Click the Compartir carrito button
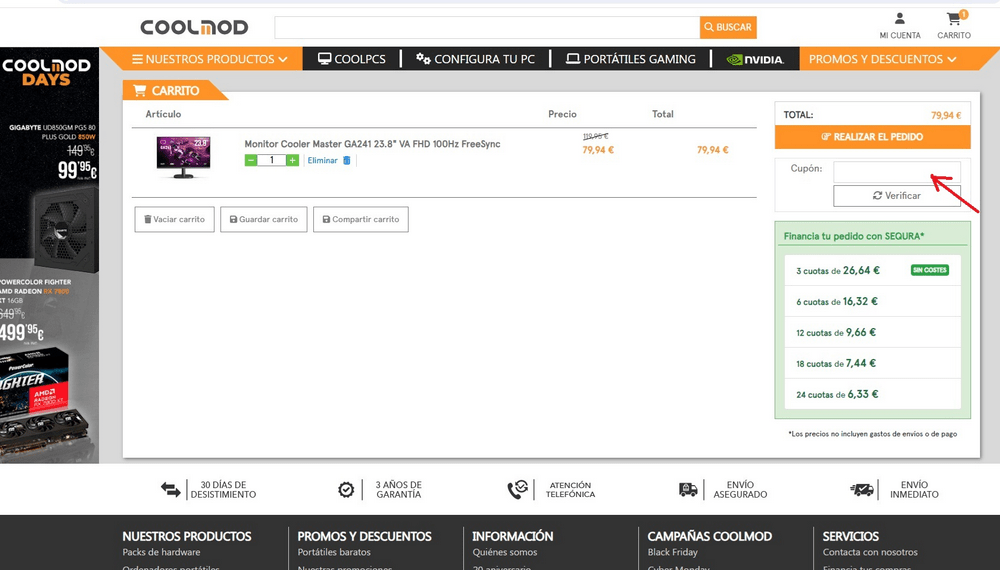The height and width of the screenshot is (570, 1000). [x=360, y=219]
